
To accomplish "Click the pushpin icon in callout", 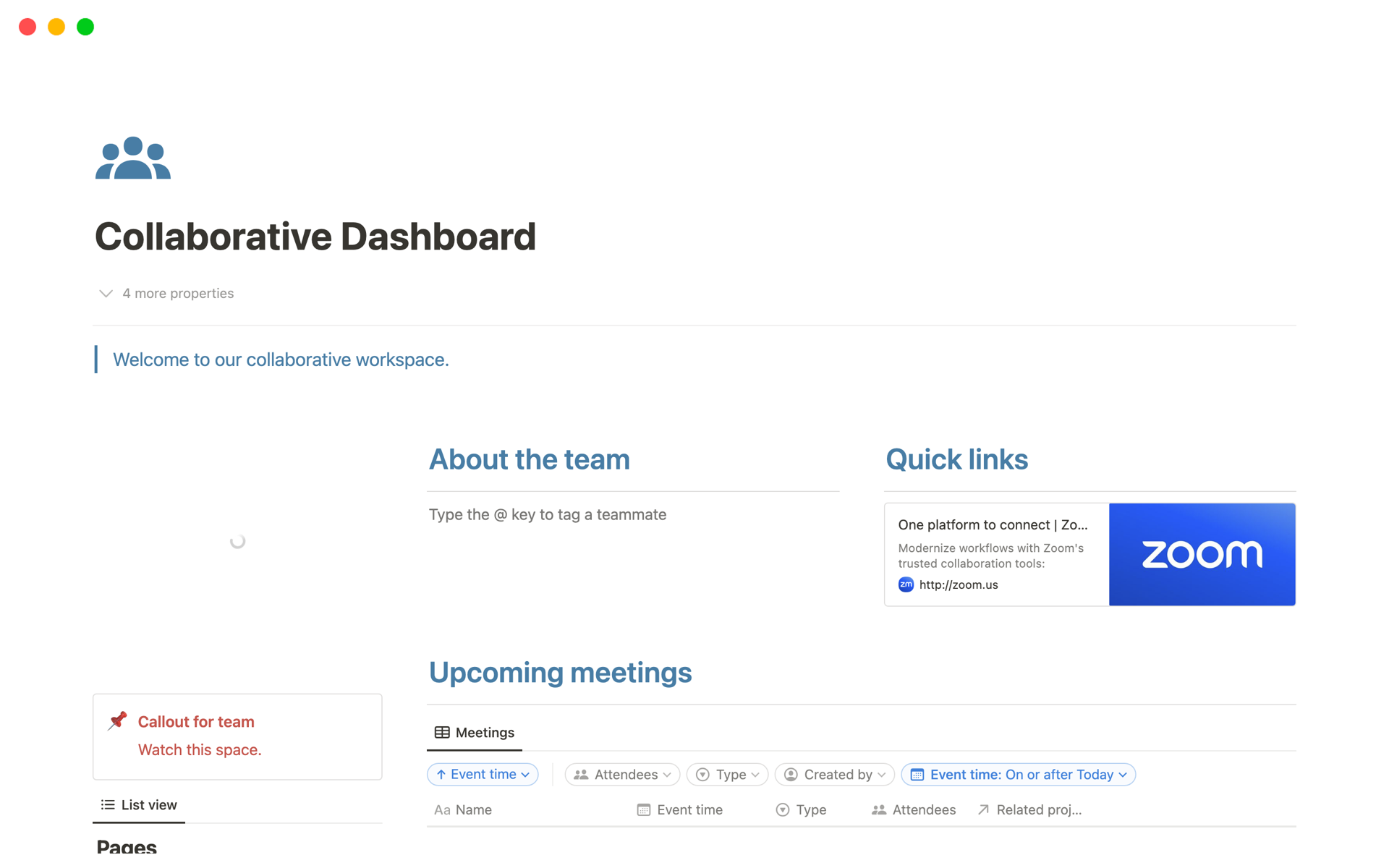I will [118, 720].
